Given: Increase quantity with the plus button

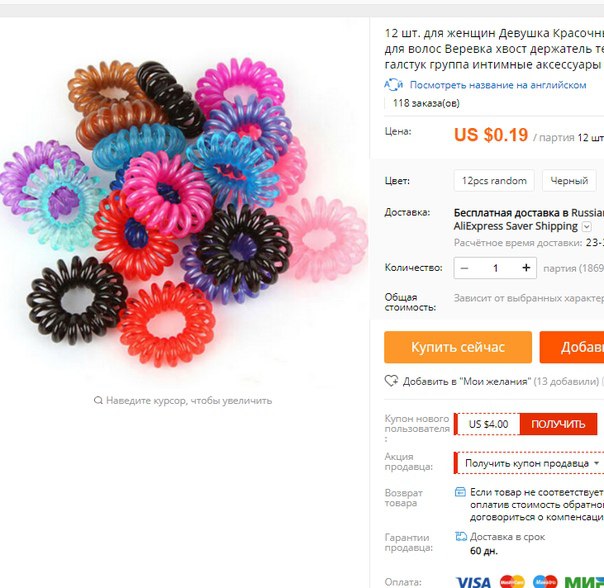Looking at the screenshot, I should pyautogui.click(x=526, y=268).
